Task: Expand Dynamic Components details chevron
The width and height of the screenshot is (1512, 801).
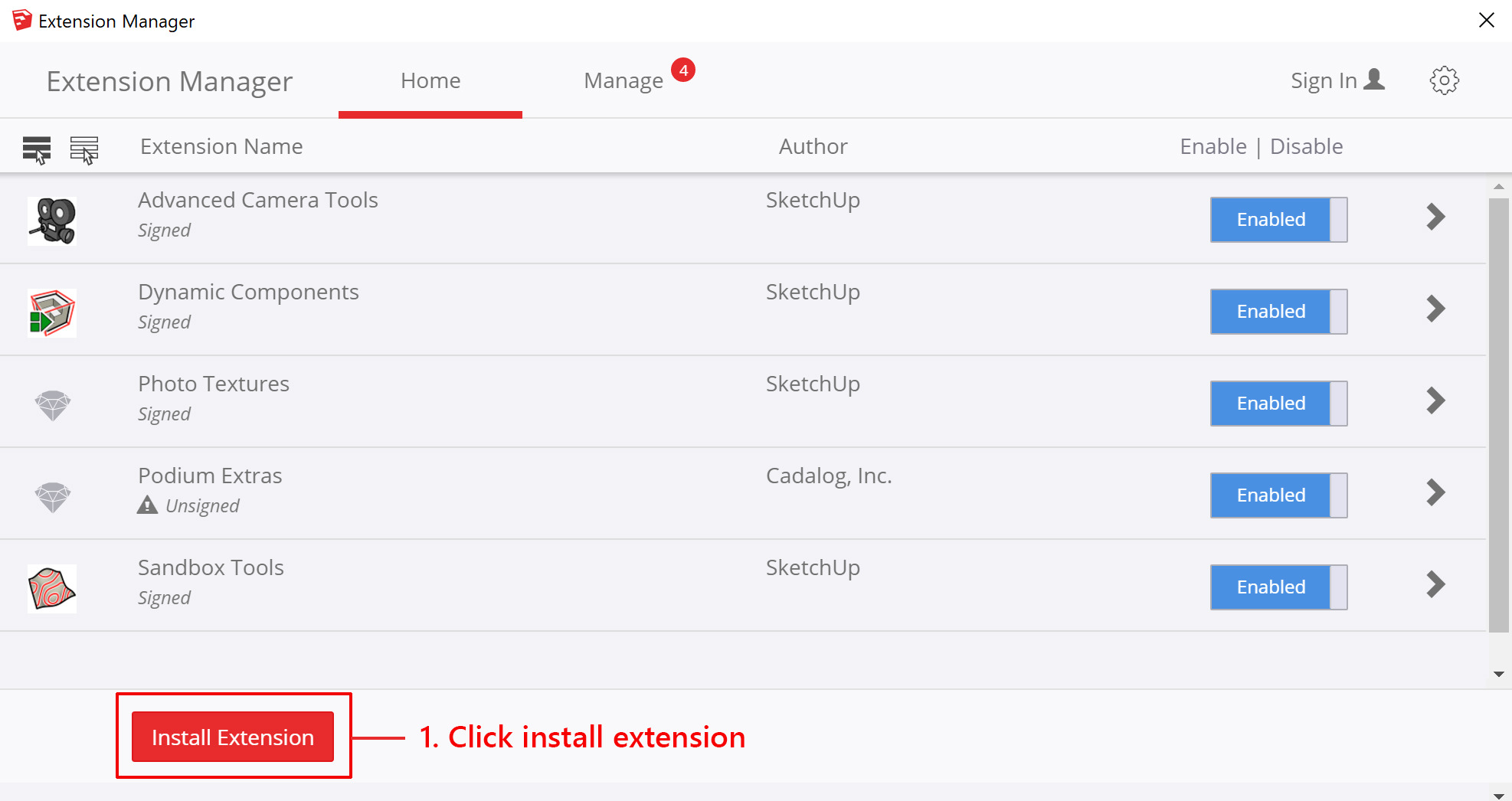Action: point(1436,309)
